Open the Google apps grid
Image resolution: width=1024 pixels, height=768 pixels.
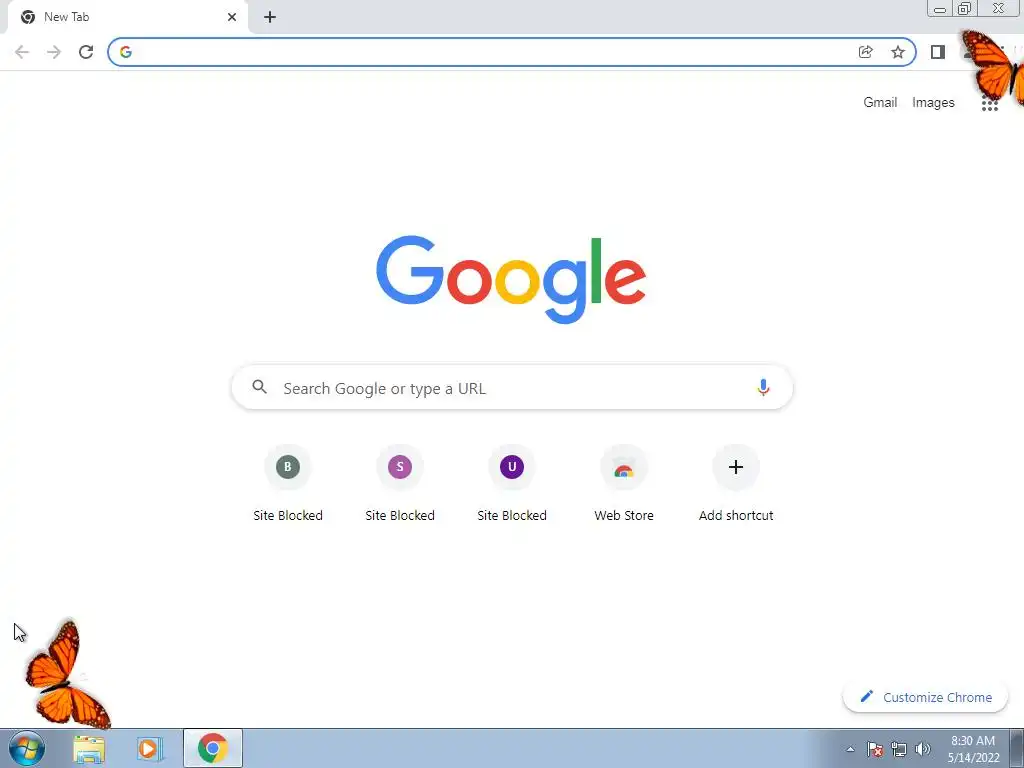pos(989,103)
